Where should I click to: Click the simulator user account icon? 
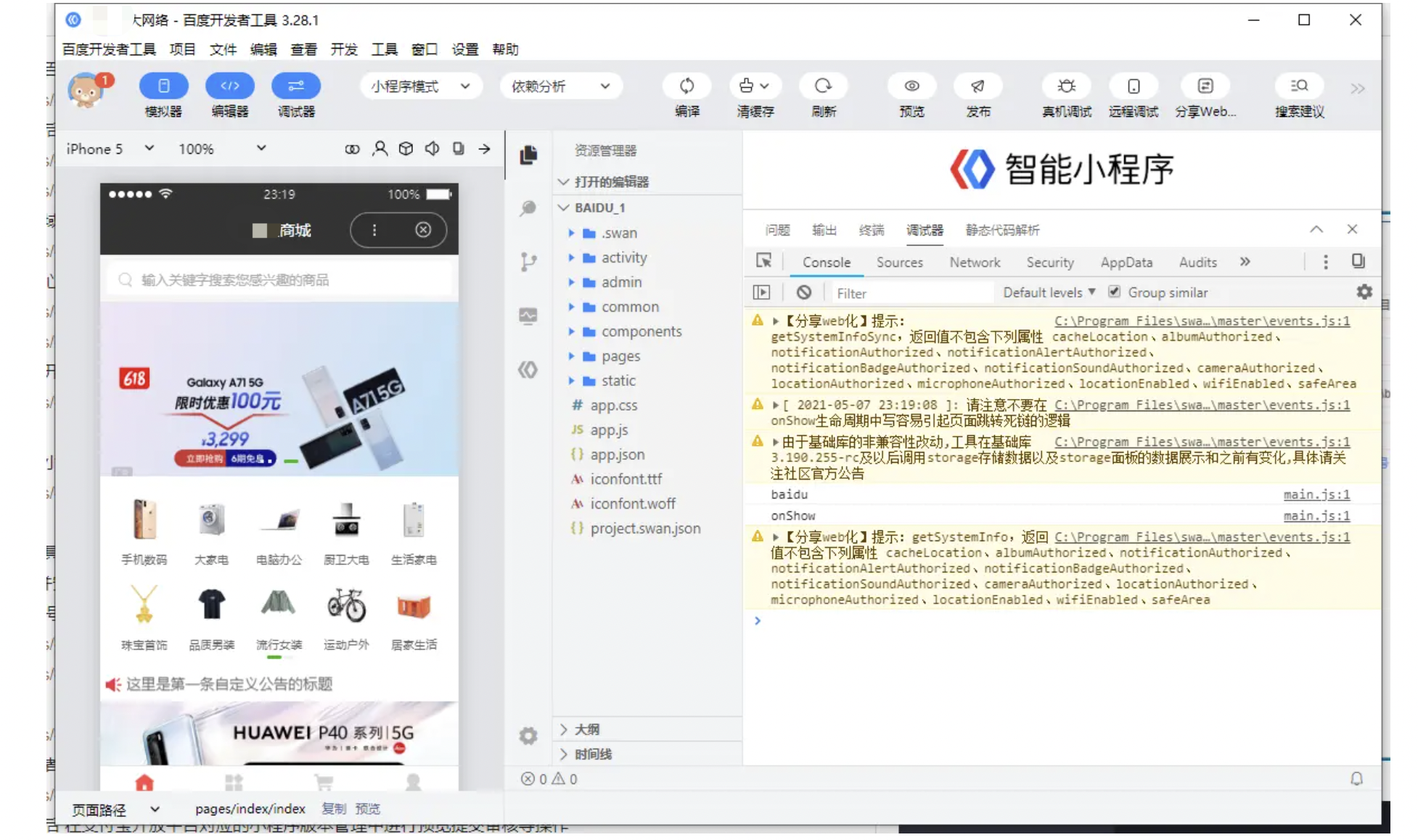coord(380,149)
